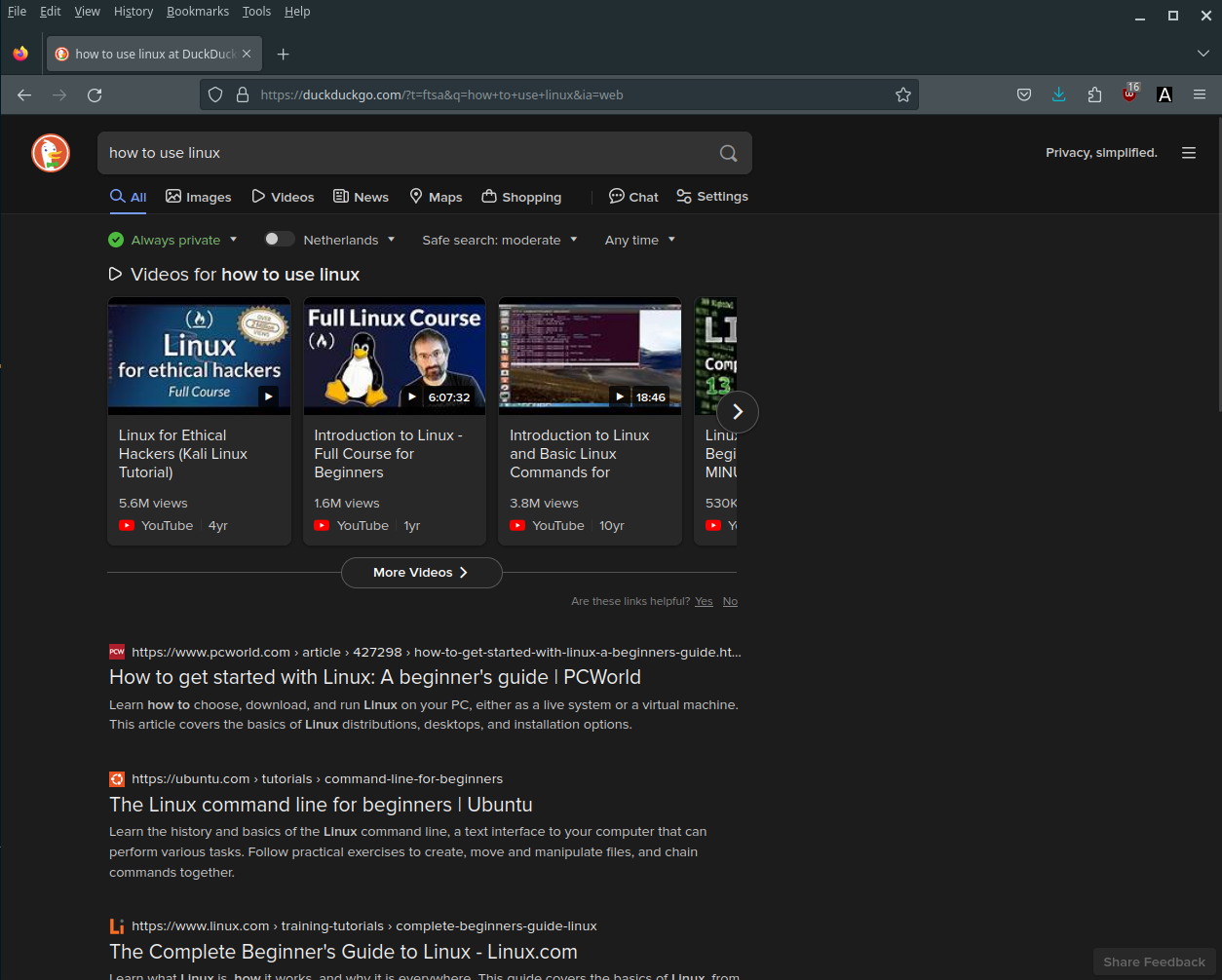Close the 'how to use linux' browser tab
The width and height of the screenshot is (1222, 980).
[x=248, y=54]
